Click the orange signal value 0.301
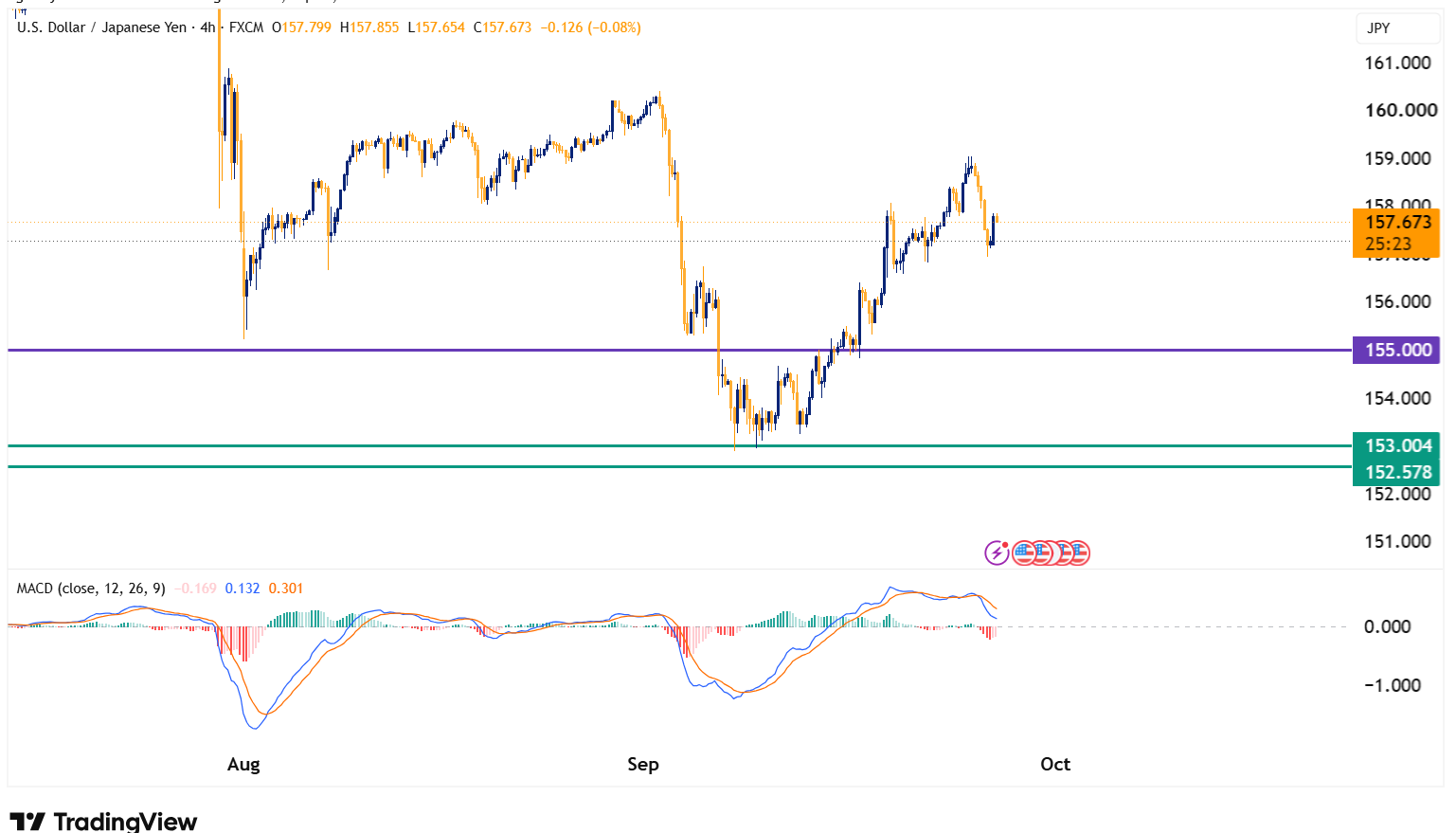 point(286,589)
